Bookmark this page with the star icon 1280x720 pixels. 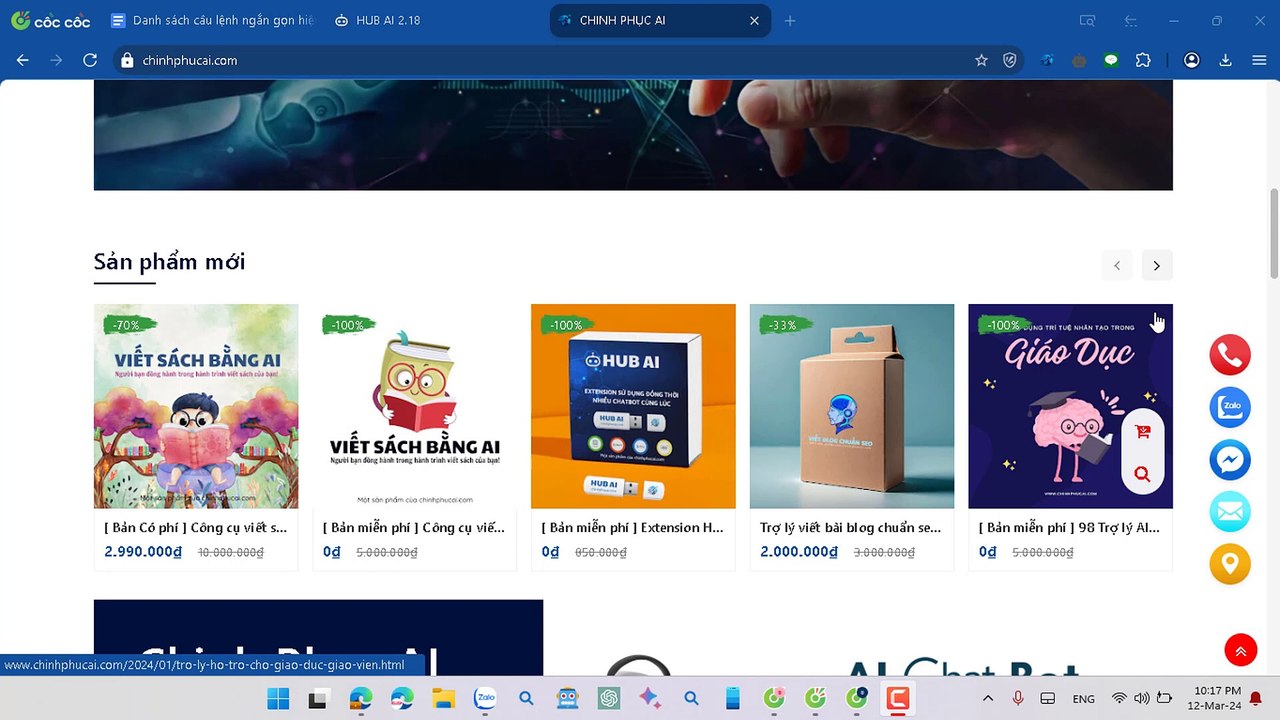pyautogui.click(x=981, y=60)
